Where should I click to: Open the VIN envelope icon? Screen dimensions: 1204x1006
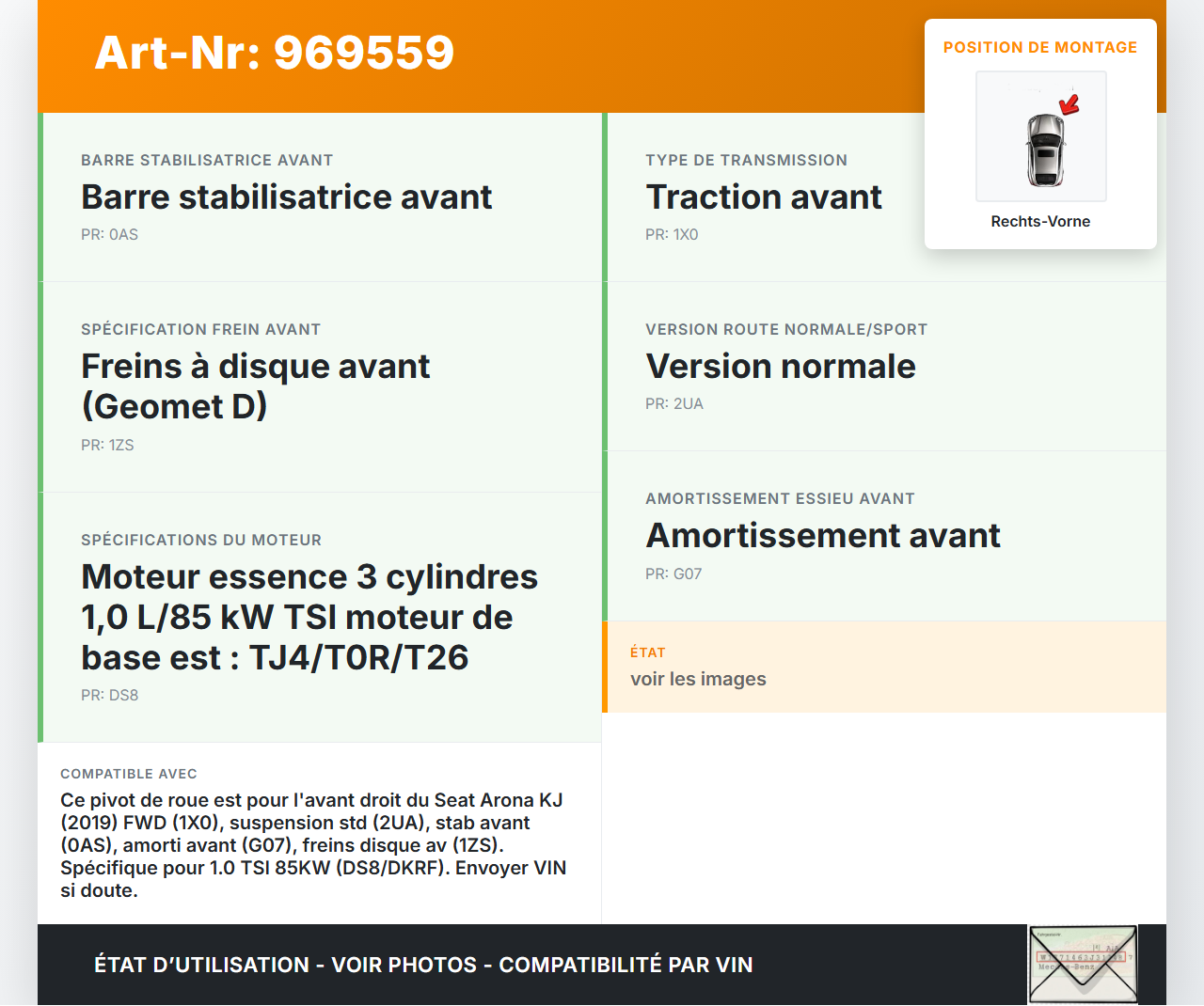pos(1083,964)
